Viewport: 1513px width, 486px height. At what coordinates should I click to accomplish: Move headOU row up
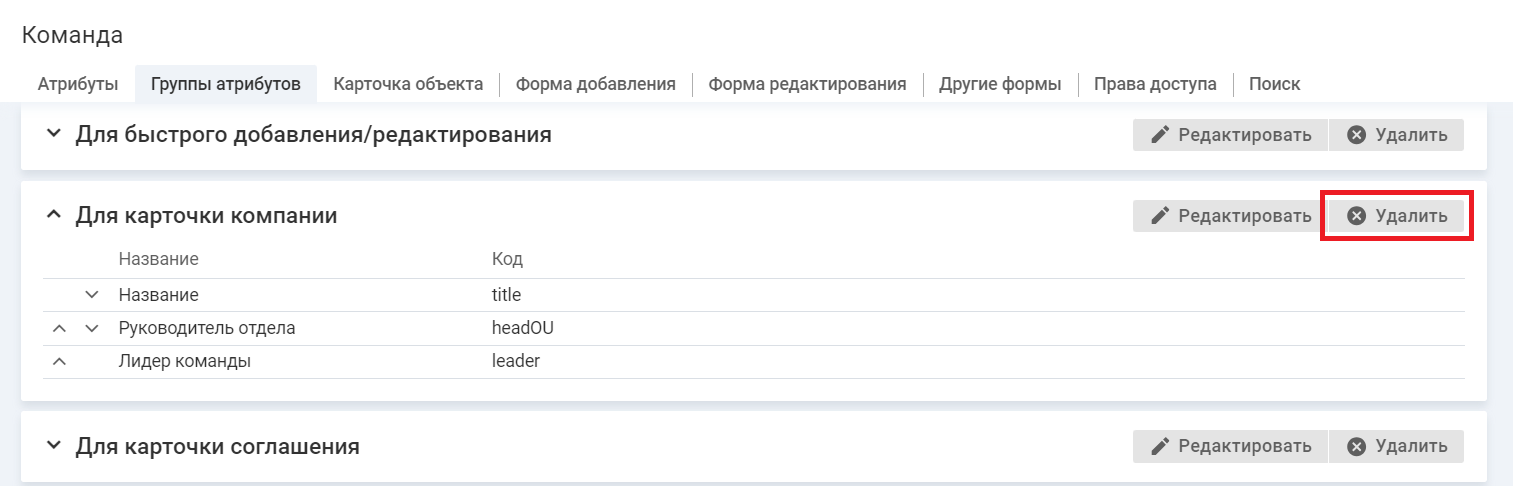point(59,328)
